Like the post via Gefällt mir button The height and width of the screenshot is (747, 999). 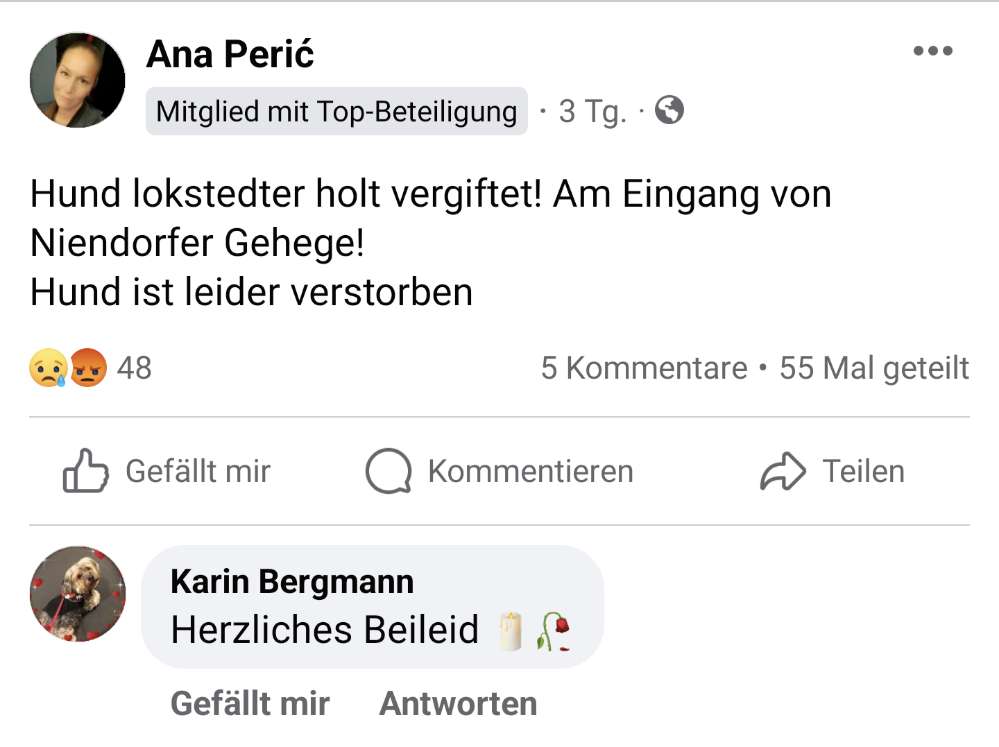166,470
